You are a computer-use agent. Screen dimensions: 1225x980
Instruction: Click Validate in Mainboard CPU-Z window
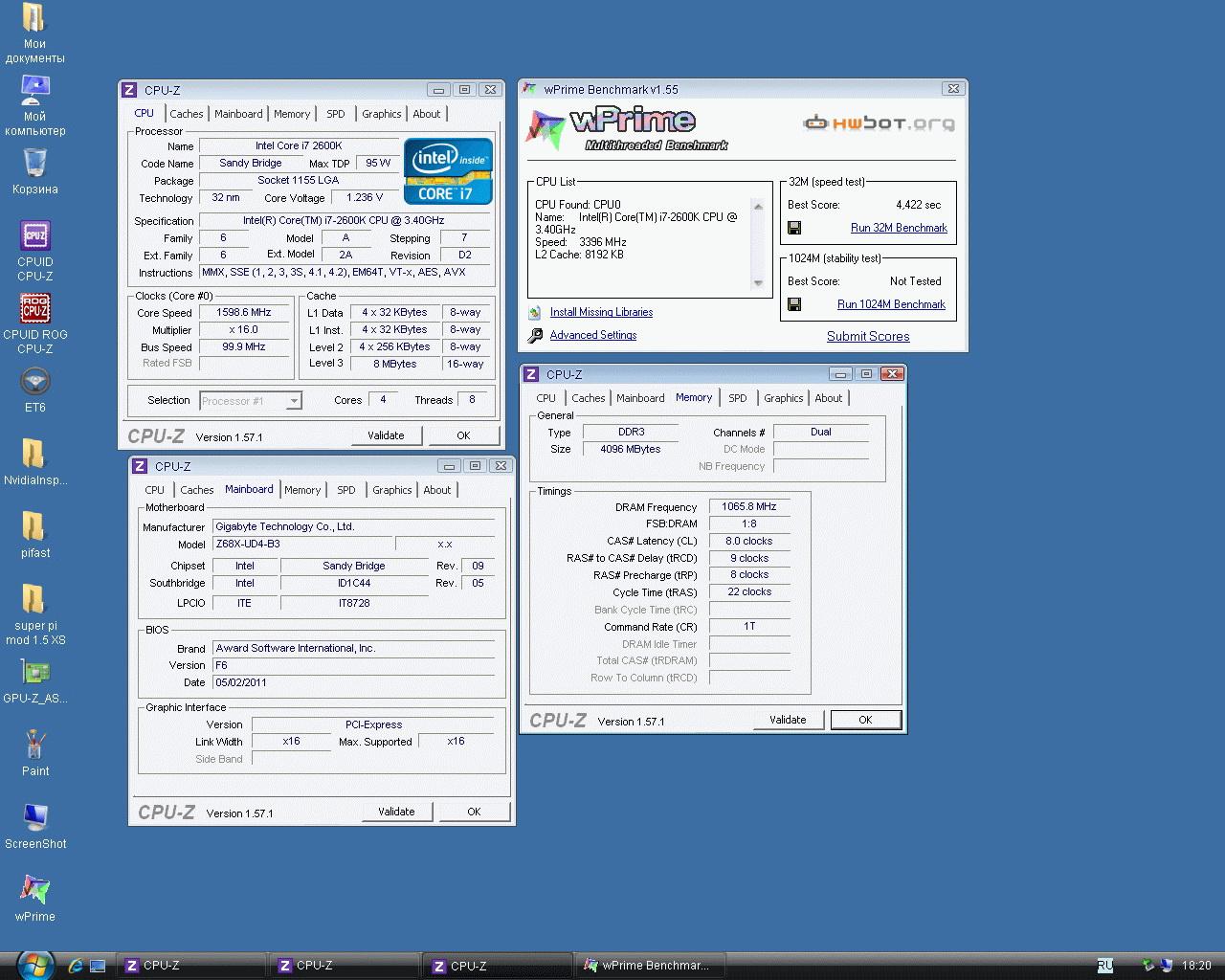pyautogui.click(x=396, y=812)
